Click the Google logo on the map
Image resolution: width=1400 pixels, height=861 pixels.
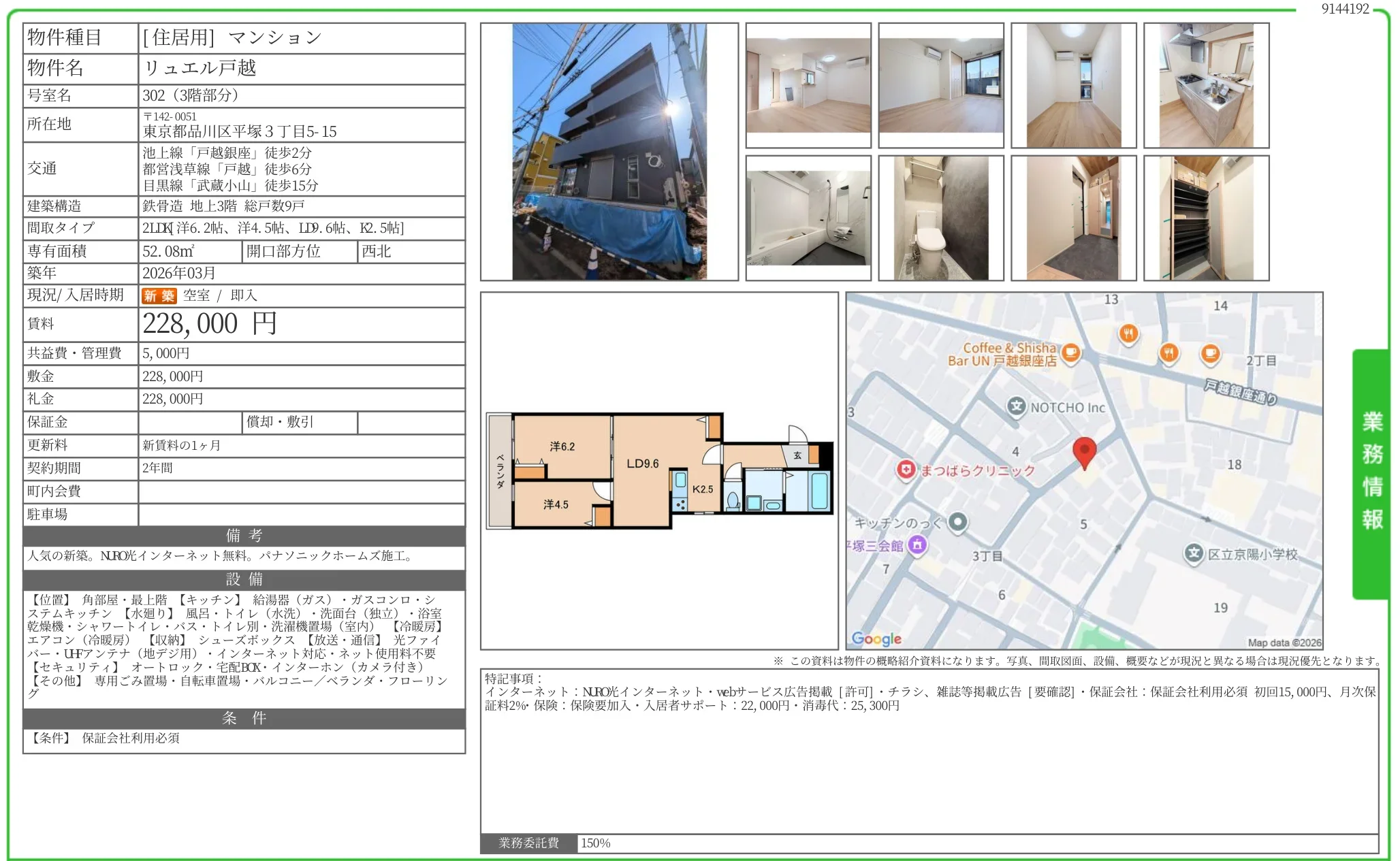tap(876, 638)
